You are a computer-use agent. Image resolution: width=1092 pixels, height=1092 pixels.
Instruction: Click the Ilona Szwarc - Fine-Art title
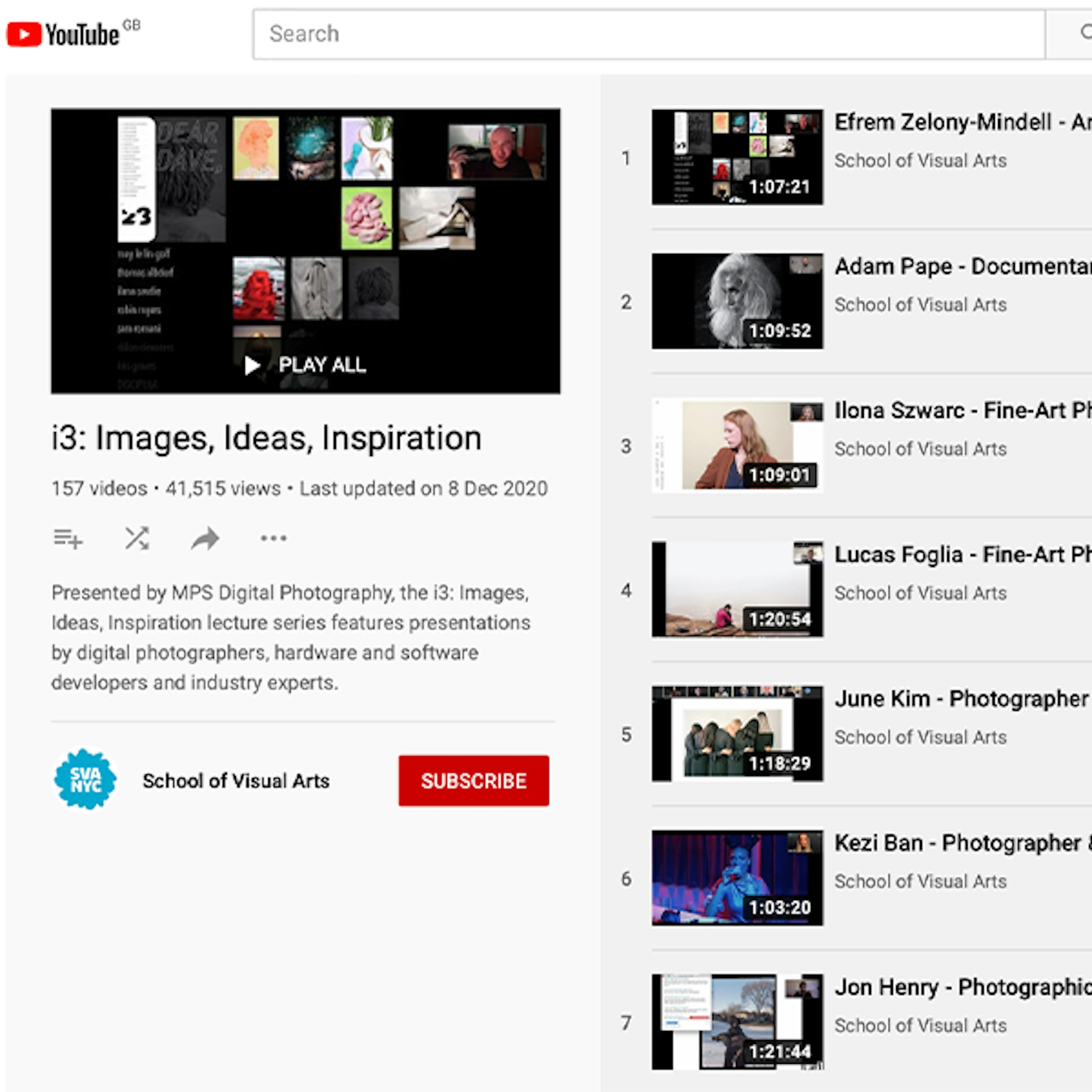[x=963, y=410]
